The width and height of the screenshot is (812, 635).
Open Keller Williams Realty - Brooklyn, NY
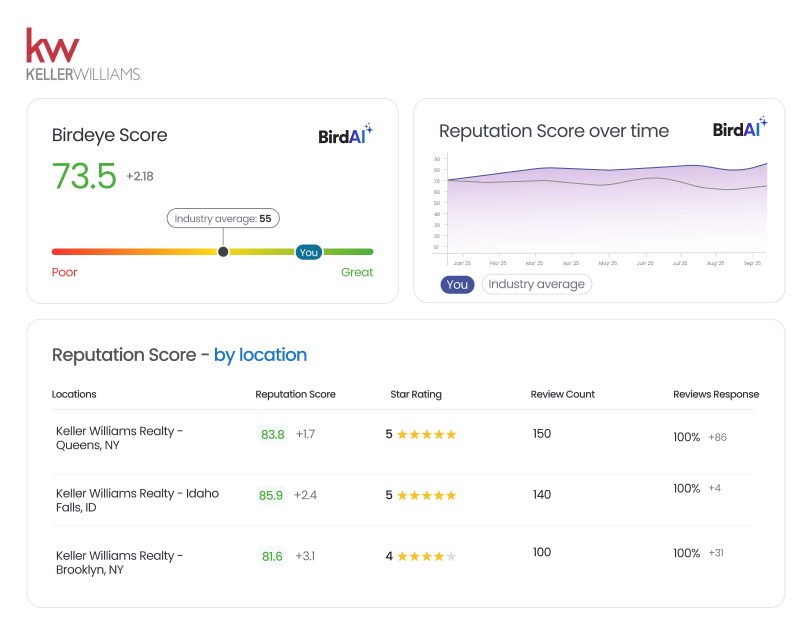pos(120,562)
